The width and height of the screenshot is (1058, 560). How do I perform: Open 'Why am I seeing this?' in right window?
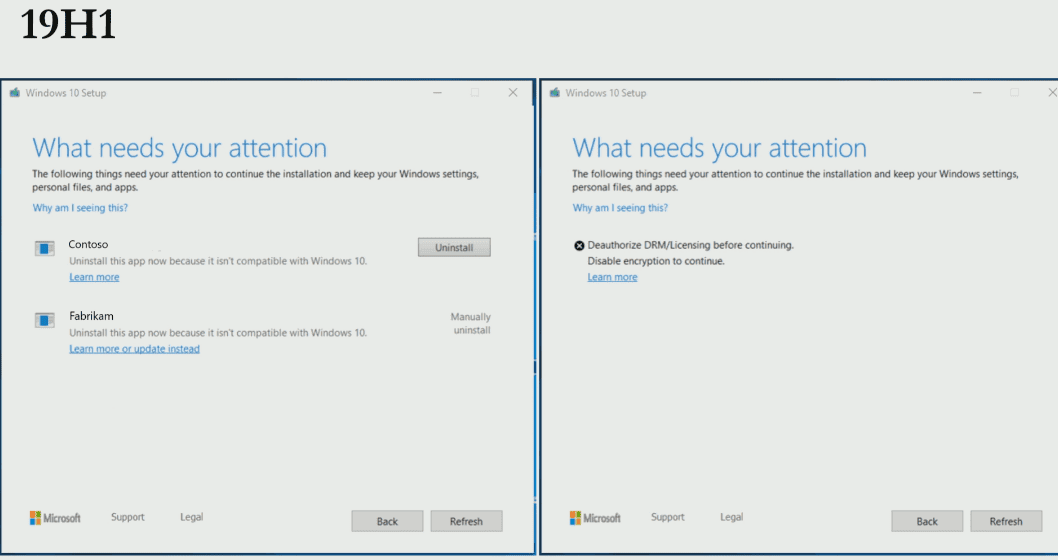click(620, 208)
